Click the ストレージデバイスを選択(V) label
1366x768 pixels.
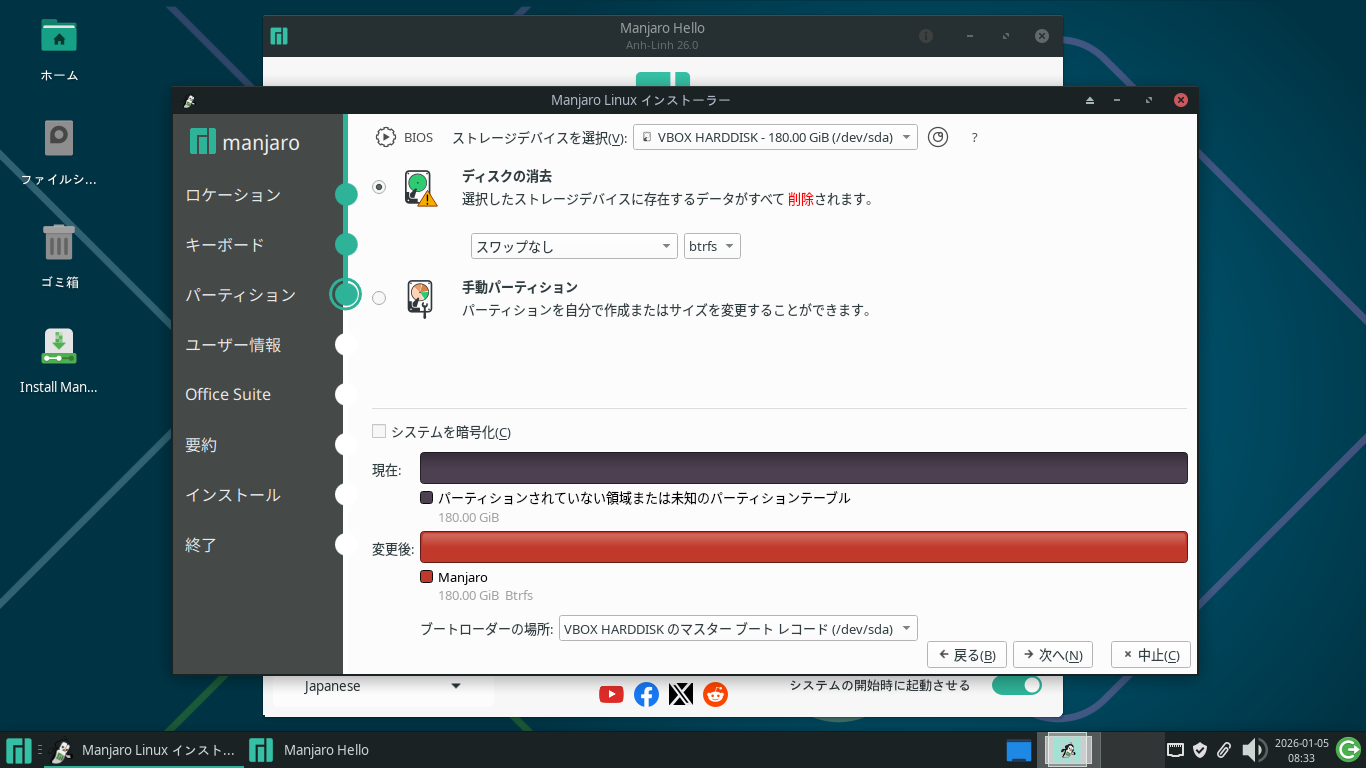pos(540,138)
